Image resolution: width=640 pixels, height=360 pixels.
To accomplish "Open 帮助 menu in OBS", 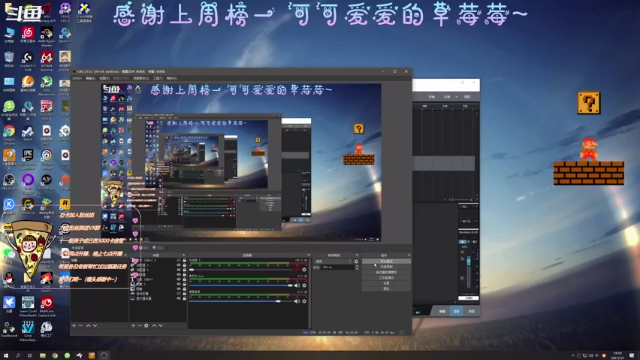I will tap(171, 78).
